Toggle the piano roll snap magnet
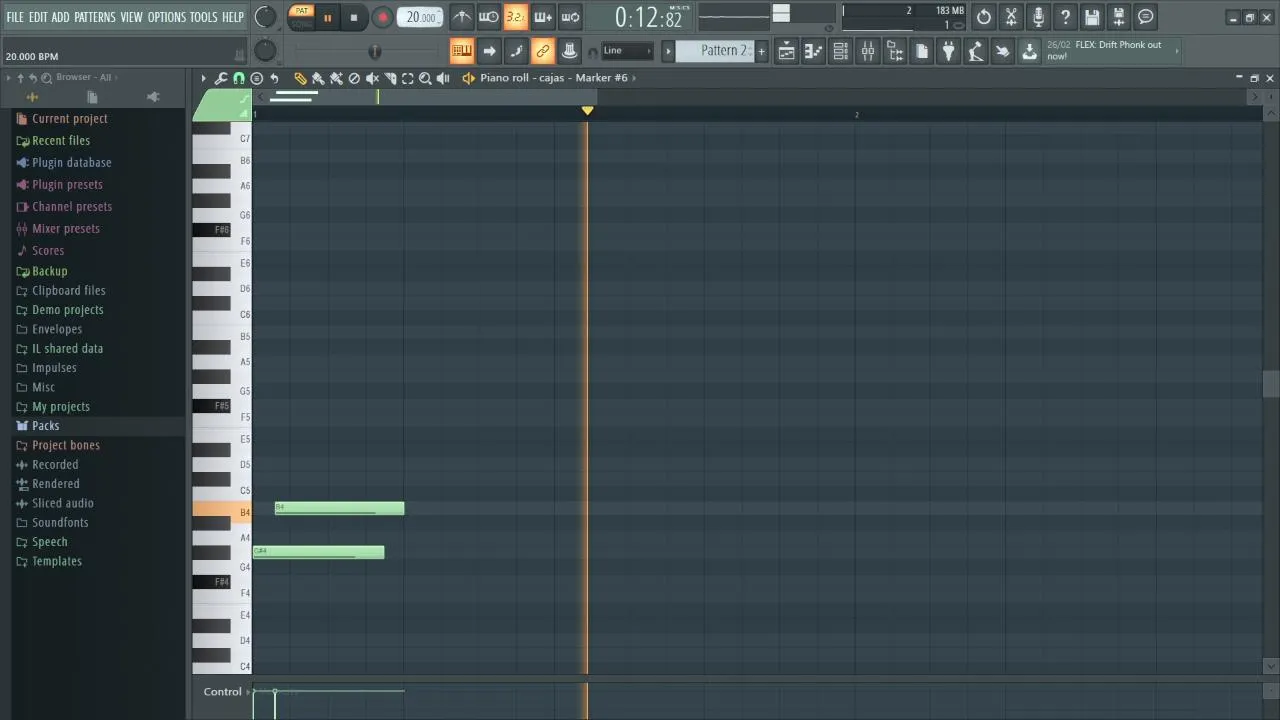1280x720 pixels. pyautogui.click(x=238, y=78)
